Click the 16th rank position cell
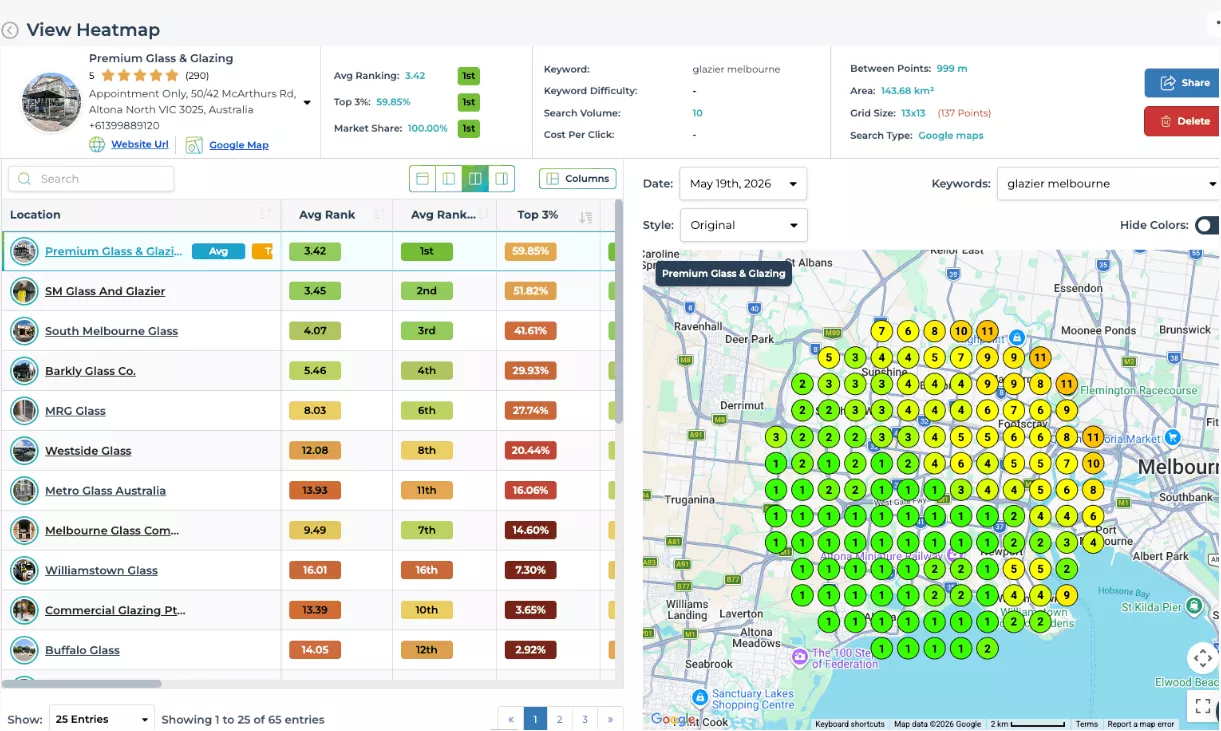This screenshot has height=731, width=1221. click(x=427, y=570)
